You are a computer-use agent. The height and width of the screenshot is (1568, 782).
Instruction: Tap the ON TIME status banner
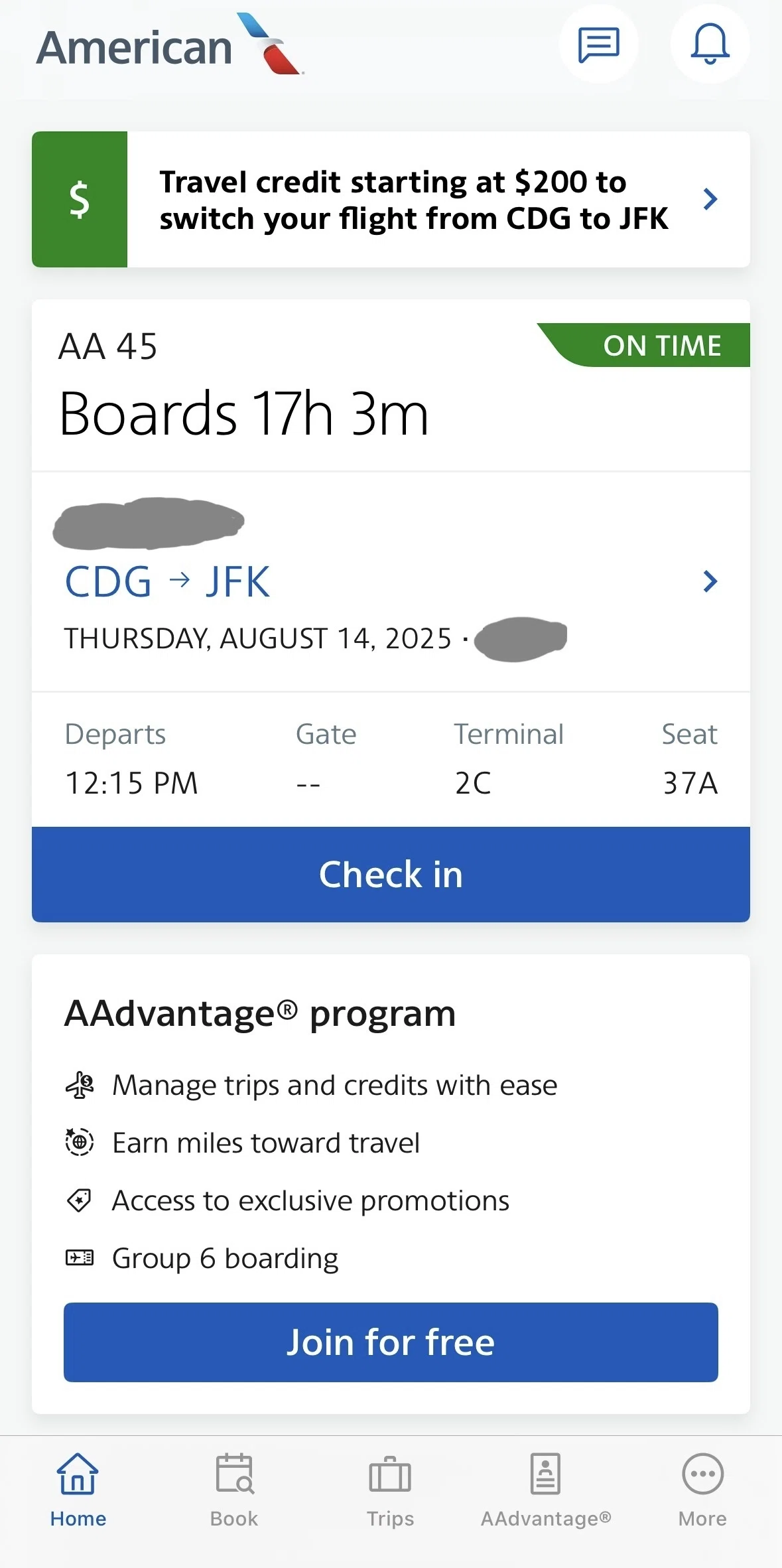pyautogui.click(x=643, y=345)
